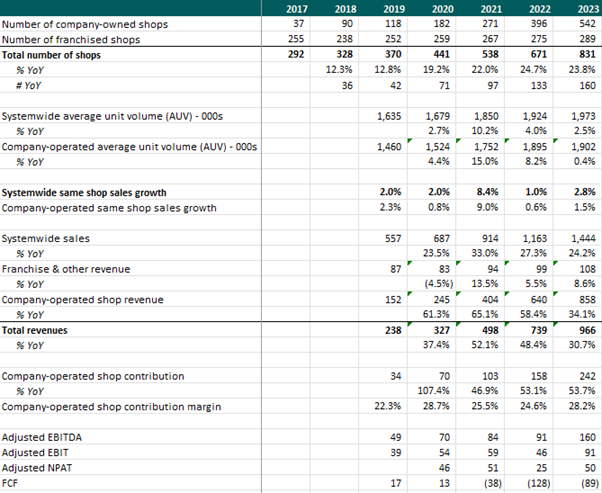Image resolution: width=602 pixels, height=493 pixels.
Task: Select Company-operated shop revenue value 858
Action: coord(581,299)
